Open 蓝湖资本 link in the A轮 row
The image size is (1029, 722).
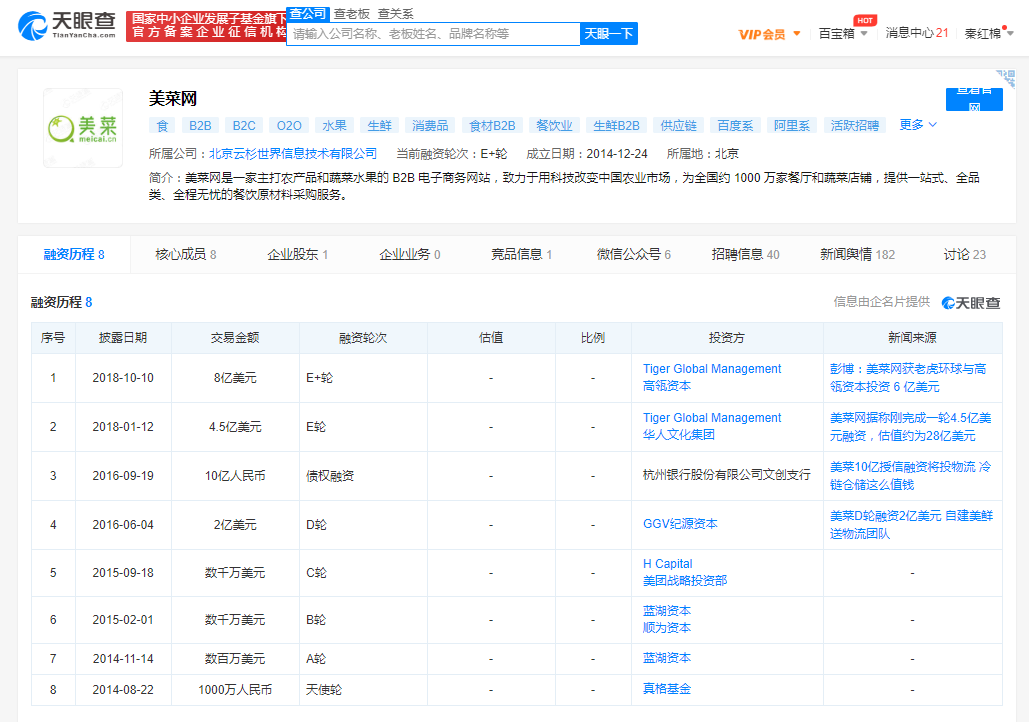pyautogui.click(x=667, y=658)
